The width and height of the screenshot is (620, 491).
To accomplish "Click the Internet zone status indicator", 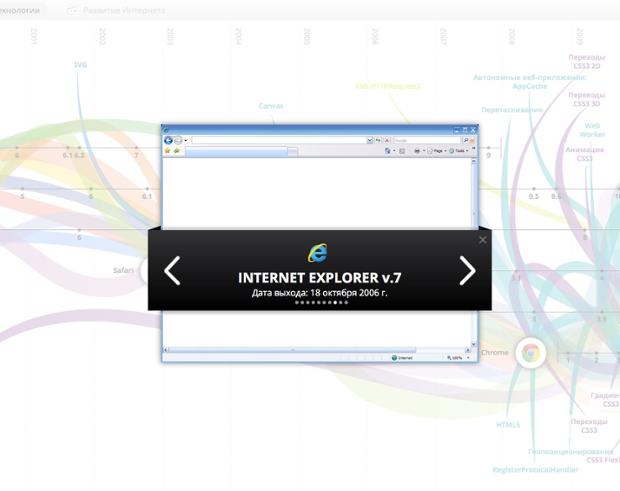I will pyautogui.click(x=402, y=358).
